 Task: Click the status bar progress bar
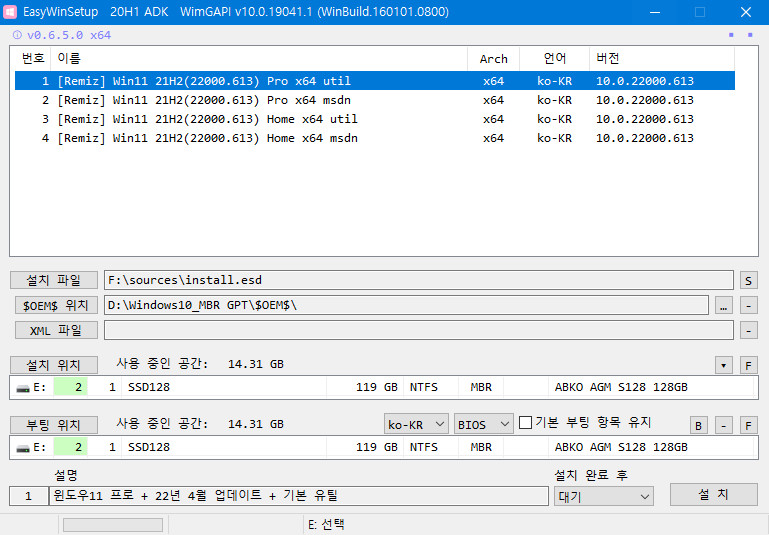point(113,525)
